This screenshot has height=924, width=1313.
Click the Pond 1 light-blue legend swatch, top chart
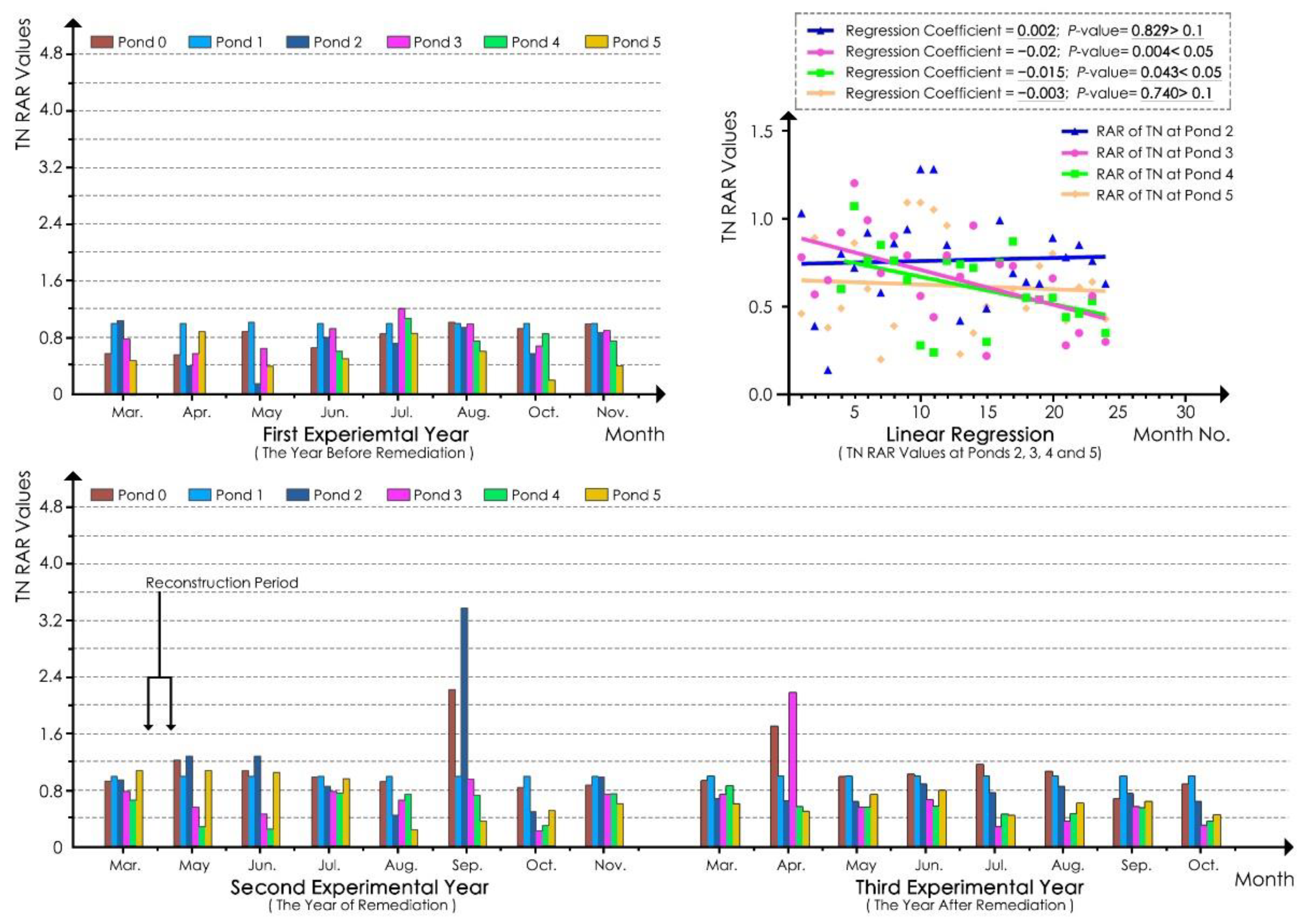click(x=200, y=42)
